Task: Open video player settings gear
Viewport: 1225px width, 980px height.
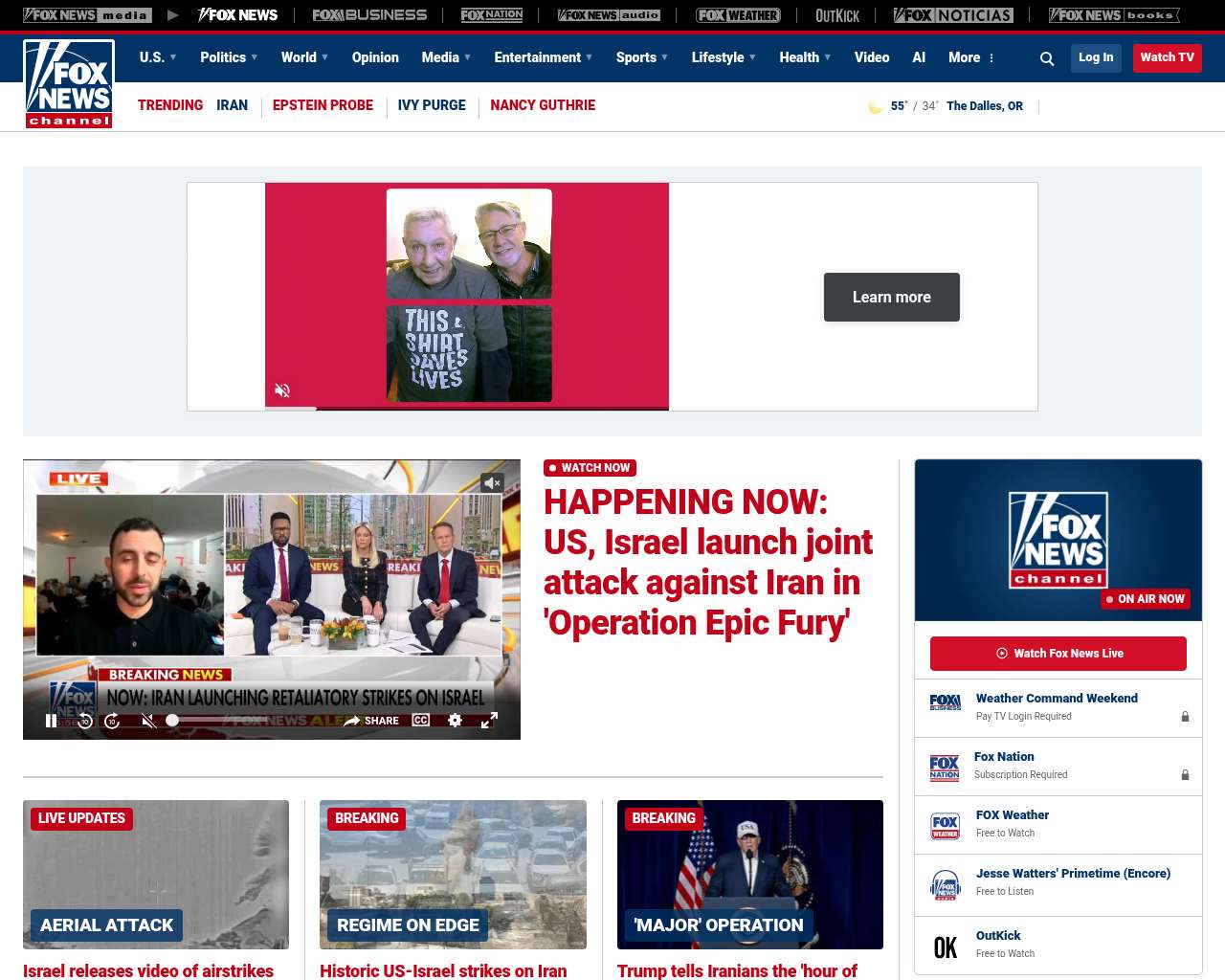Action: pos(456,721)
